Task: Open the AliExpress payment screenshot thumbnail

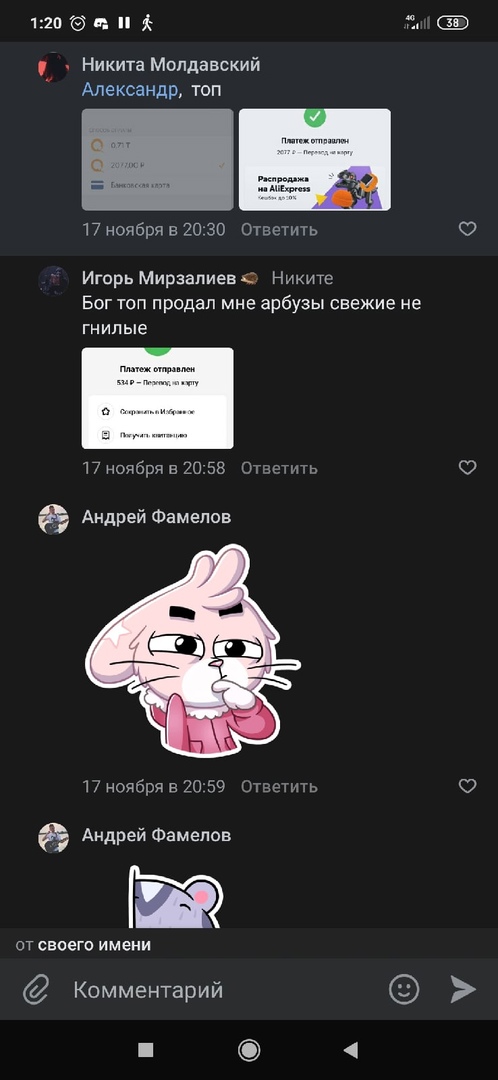Action: tap(315, 159)
